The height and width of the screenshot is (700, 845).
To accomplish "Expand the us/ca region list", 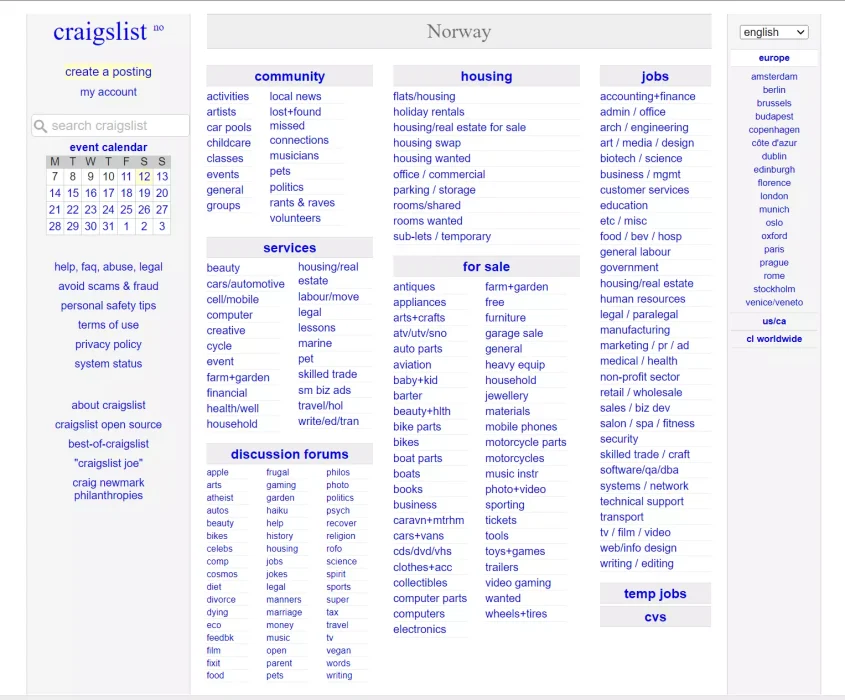I will (x=774, y=321).
